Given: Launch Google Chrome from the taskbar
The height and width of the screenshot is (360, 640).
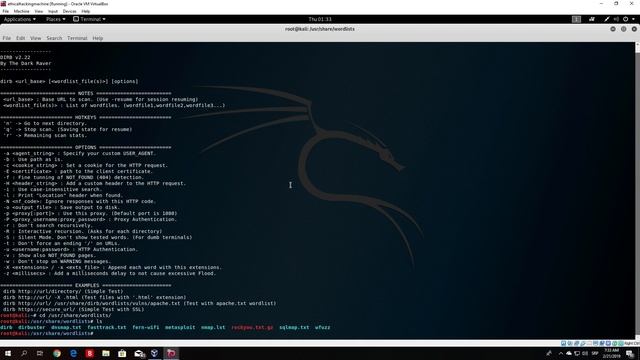Looking at the screenshot, I should tap(57, 353).
